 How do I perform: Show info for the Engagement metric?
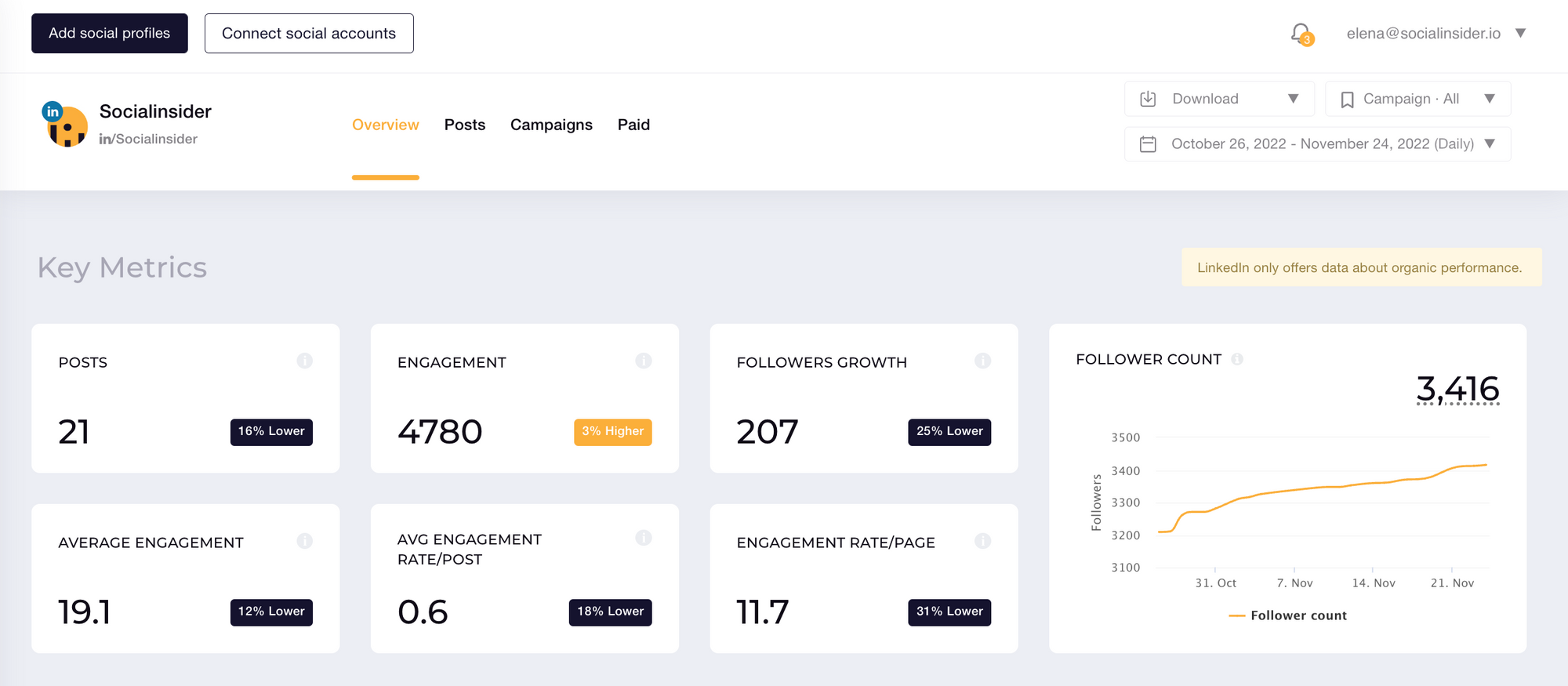tap(644, 361)
